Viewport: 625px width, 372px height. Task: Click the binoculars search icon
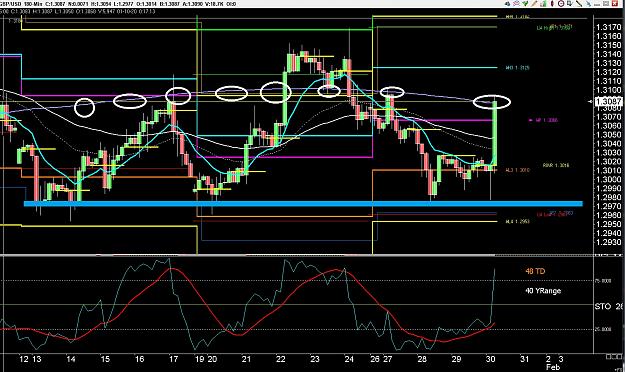tap(507, 4)
